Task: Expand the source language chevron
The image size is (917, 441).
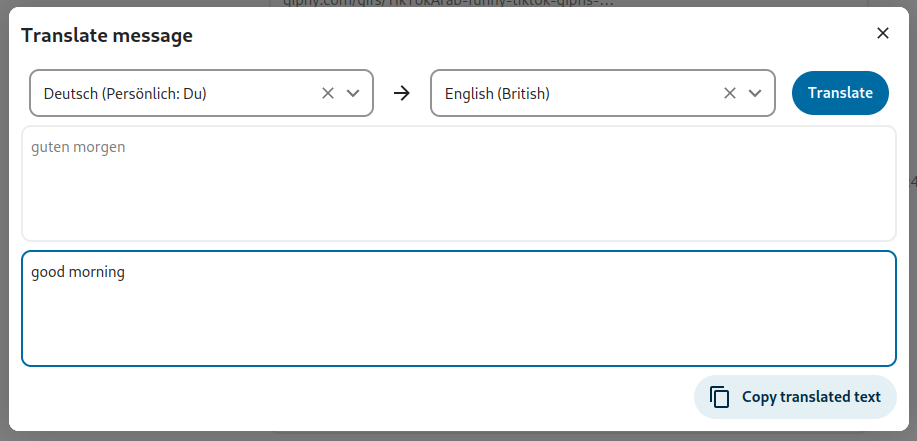Action: 353,93
